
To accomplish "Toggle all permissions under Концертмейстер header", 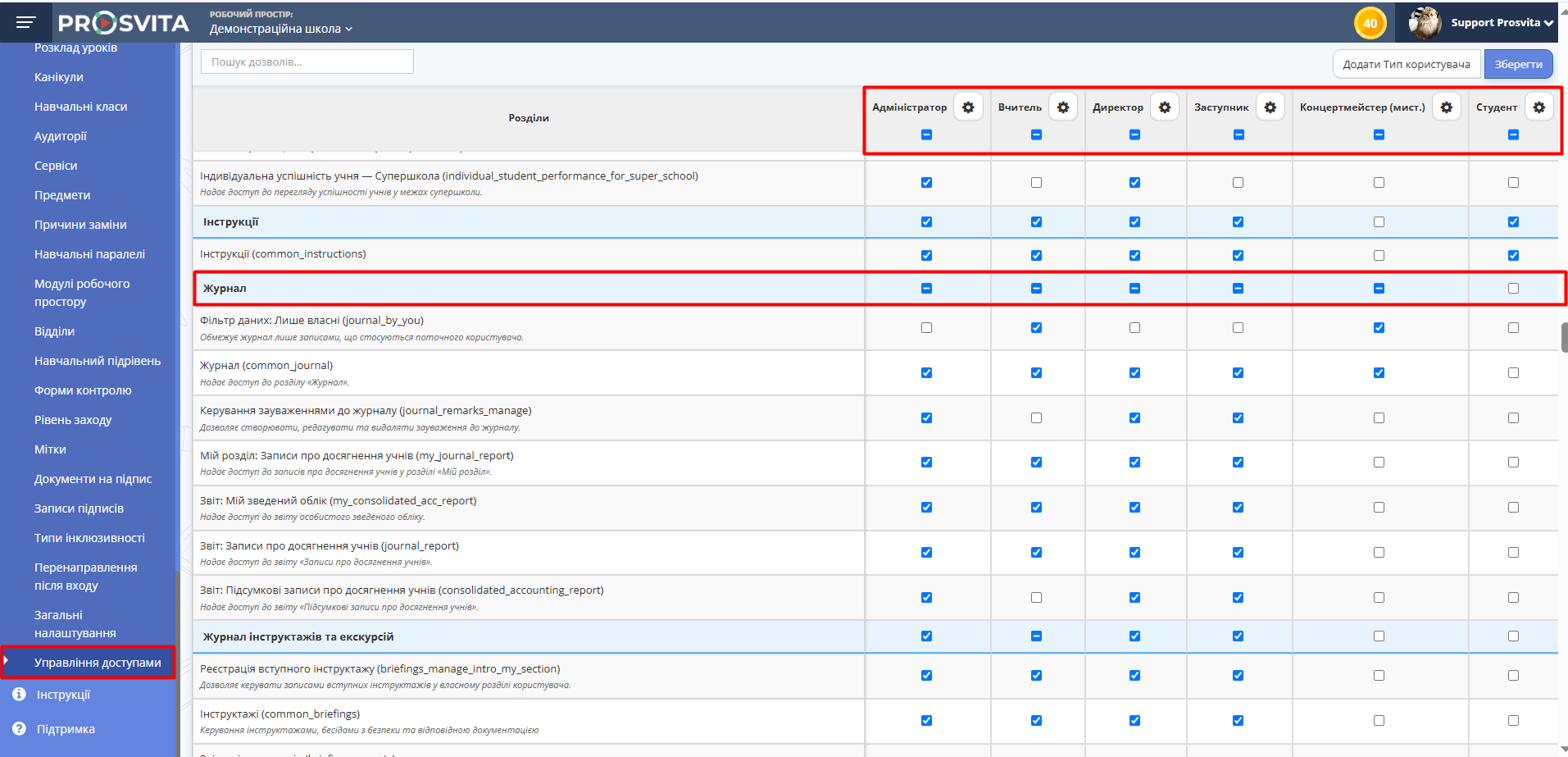I will click(1379, 135).
